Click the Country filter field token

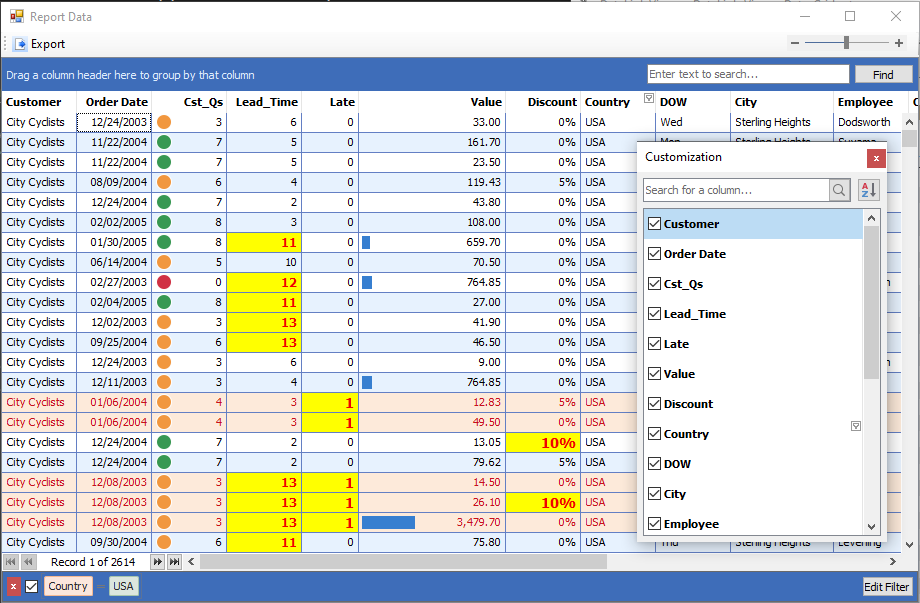coord(68,586)
